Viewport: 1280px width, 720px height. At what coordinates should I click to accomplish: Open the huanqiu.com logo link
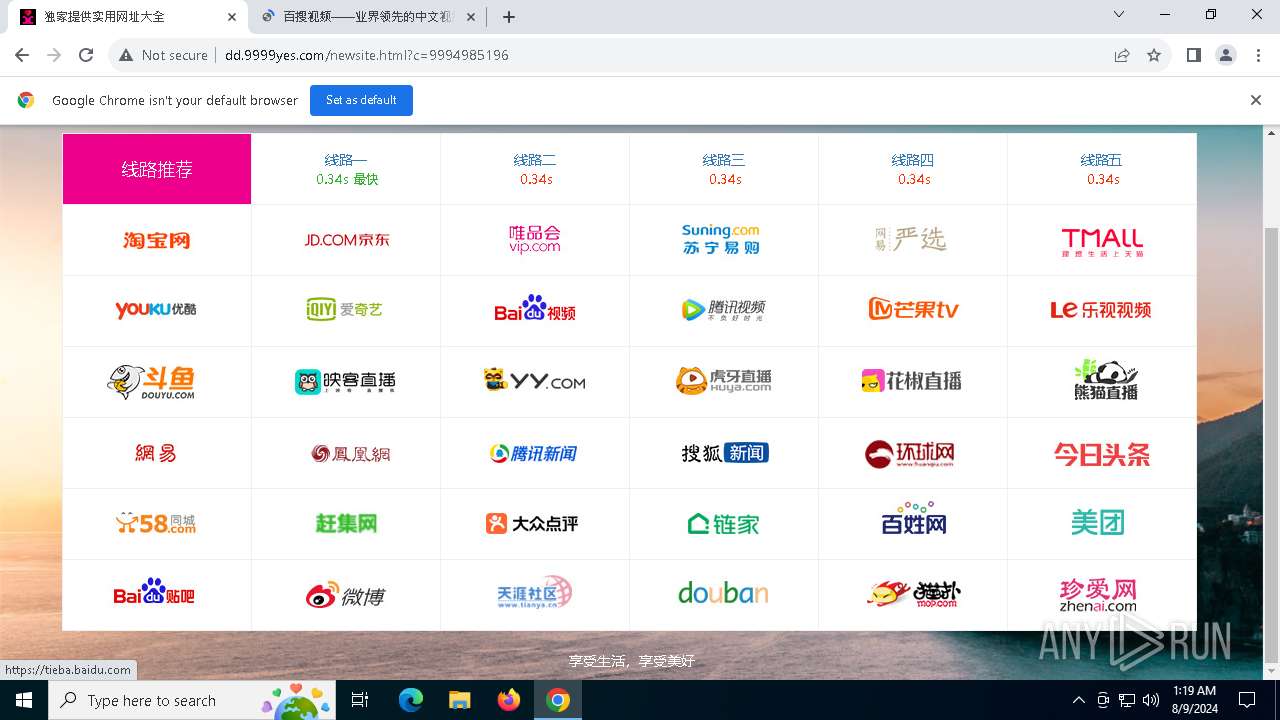click(911, 453)
